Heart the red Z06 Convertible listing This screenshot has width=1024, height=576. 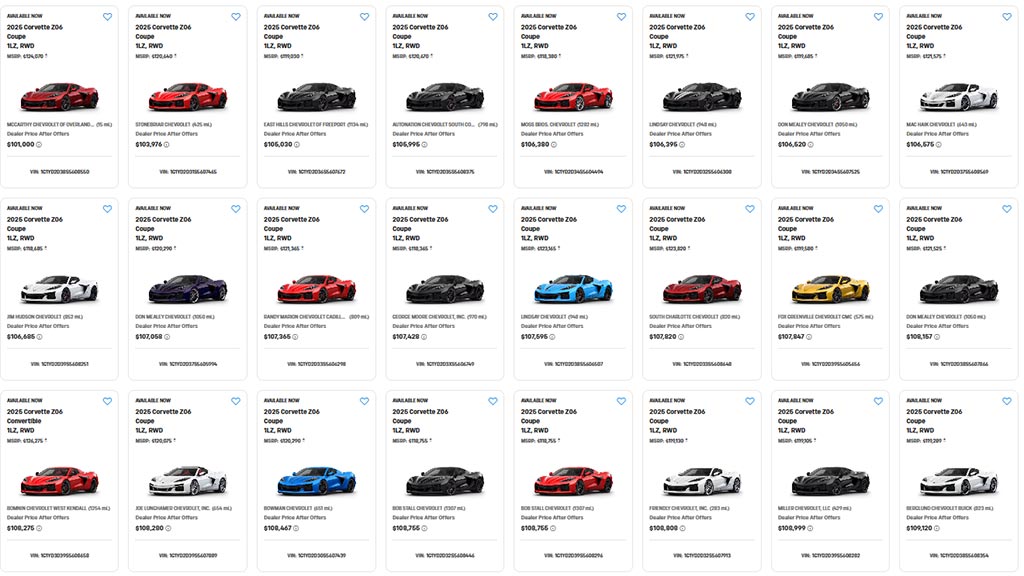[107, 401]
